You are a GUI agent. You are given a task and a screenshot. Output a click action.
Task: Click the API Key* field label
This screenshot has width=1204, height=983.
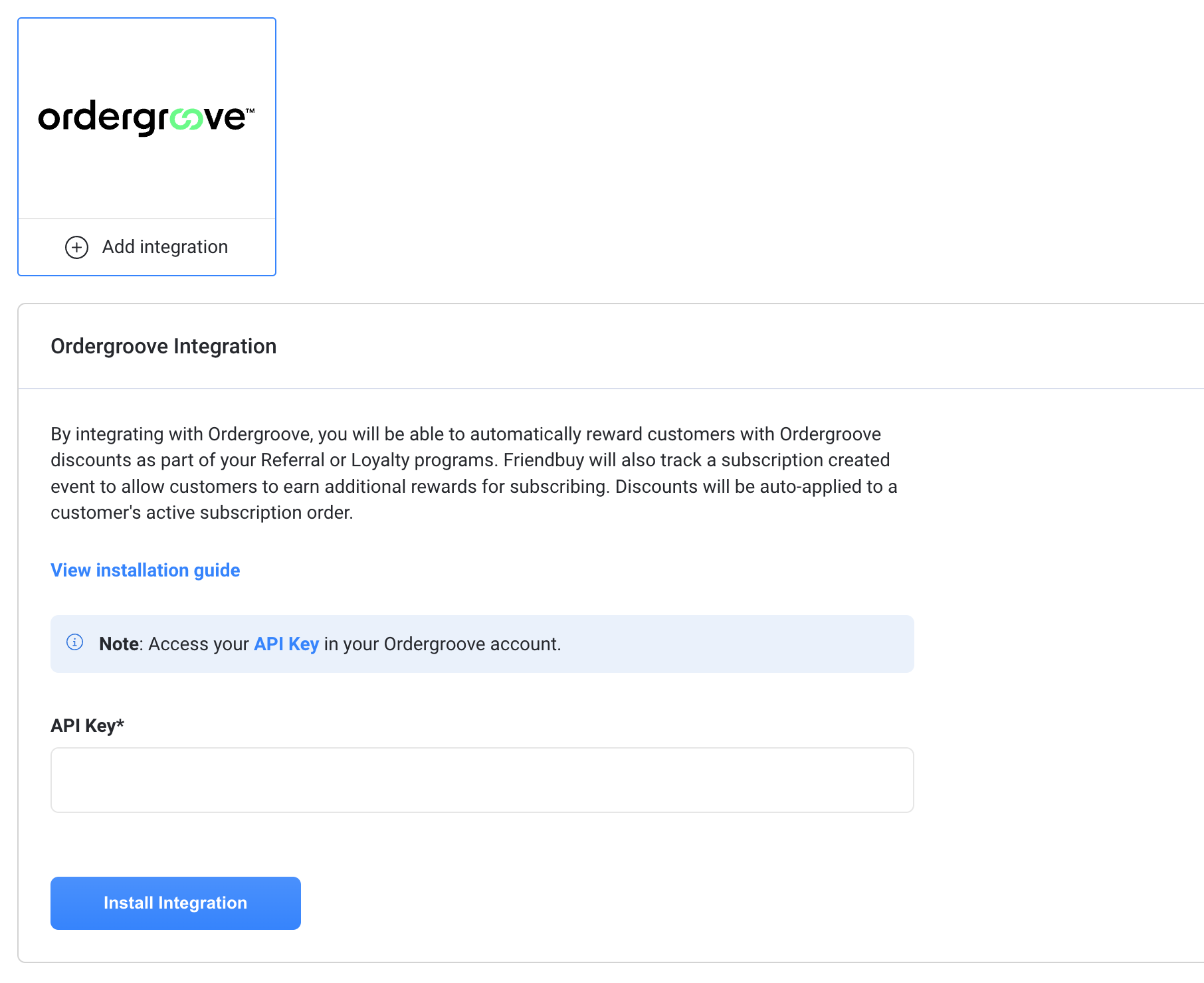(x=87, y=725)
